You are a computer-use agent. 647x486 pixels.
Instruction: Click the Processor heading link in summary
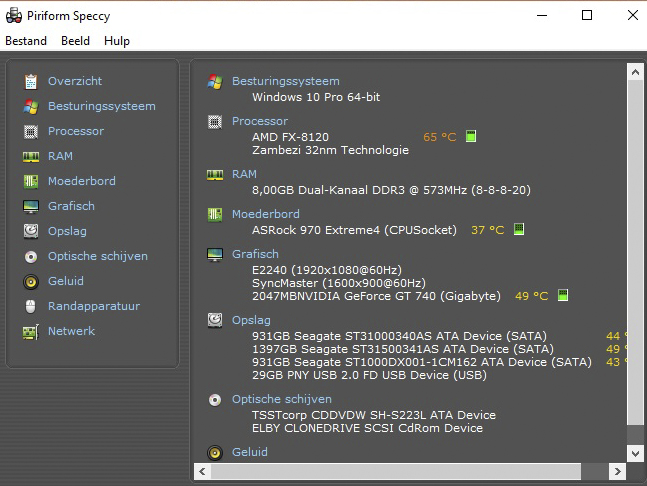click(x=259, y=121)
